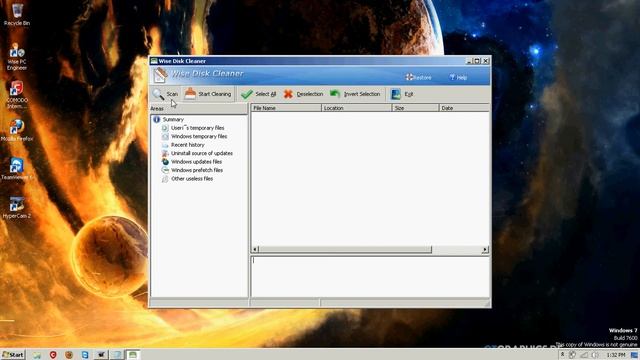Open Restore from the header bar
Viewport: 640px width, 360px height.
pyautogui.click(x=418, y=77)
